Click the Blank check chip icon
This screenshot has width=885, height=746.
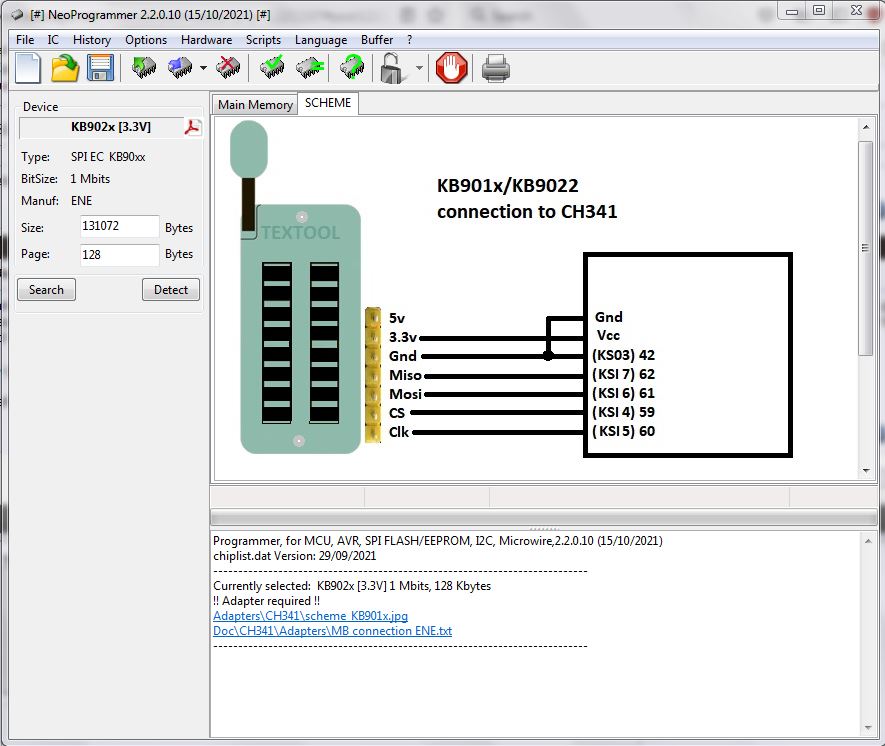(x=309, y=68)
